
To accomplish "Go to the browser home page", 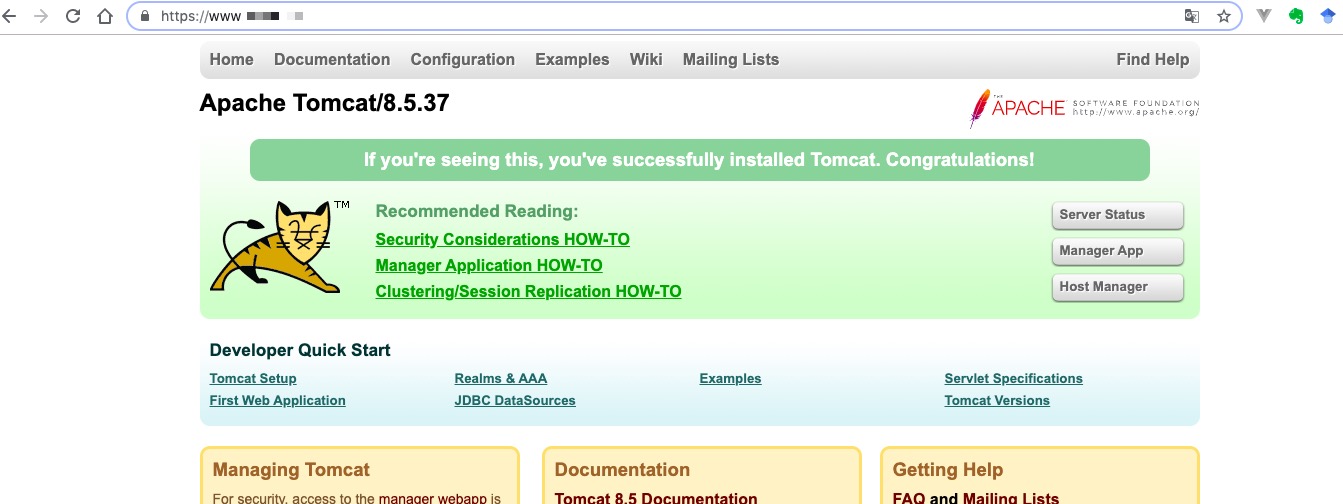I will point(105,16).
